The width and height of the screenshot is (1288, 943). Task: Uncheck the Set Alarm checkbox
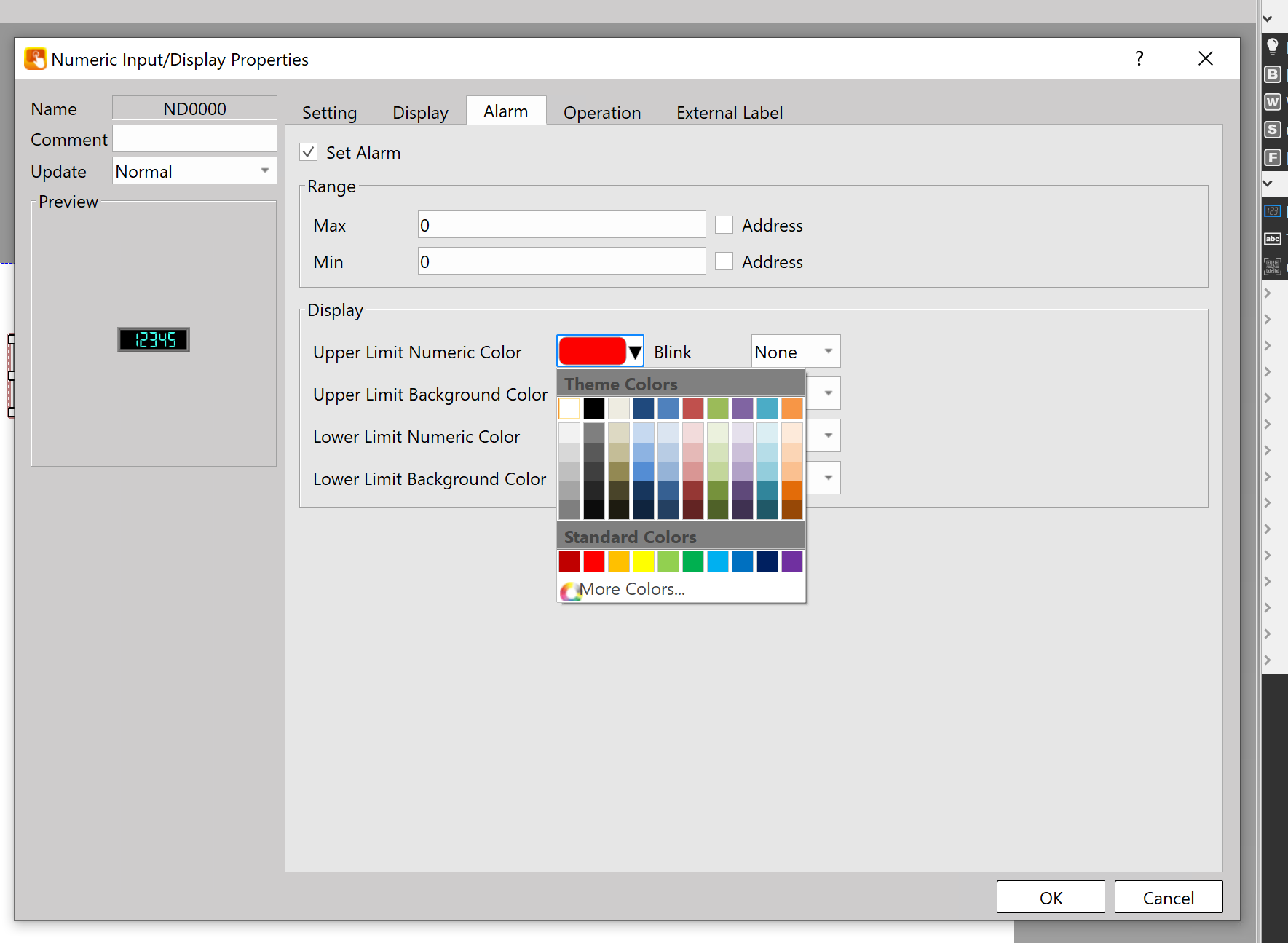[309, 152]
